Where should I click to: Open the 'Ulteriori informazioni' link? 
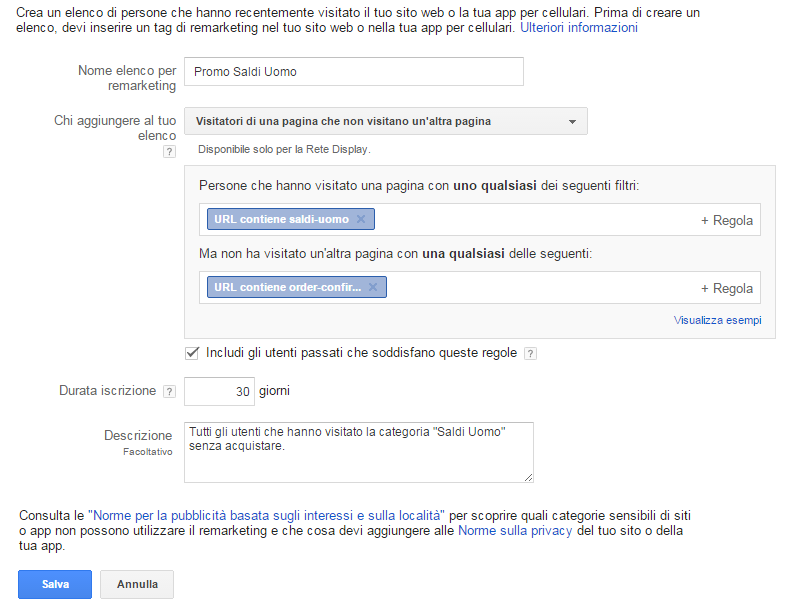point(579,28)
